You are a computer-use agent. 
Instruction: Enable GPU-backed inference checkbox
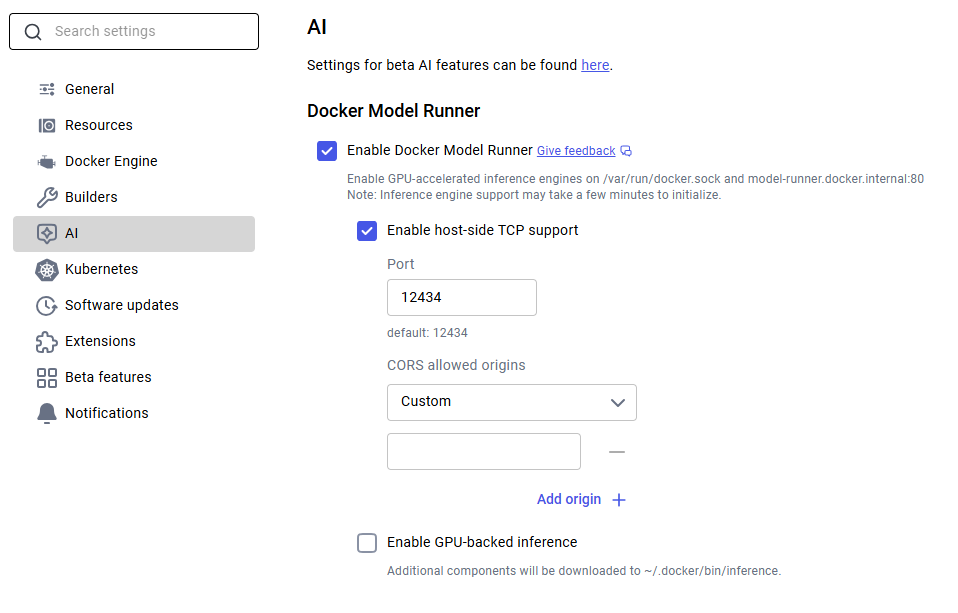[367, 543]
